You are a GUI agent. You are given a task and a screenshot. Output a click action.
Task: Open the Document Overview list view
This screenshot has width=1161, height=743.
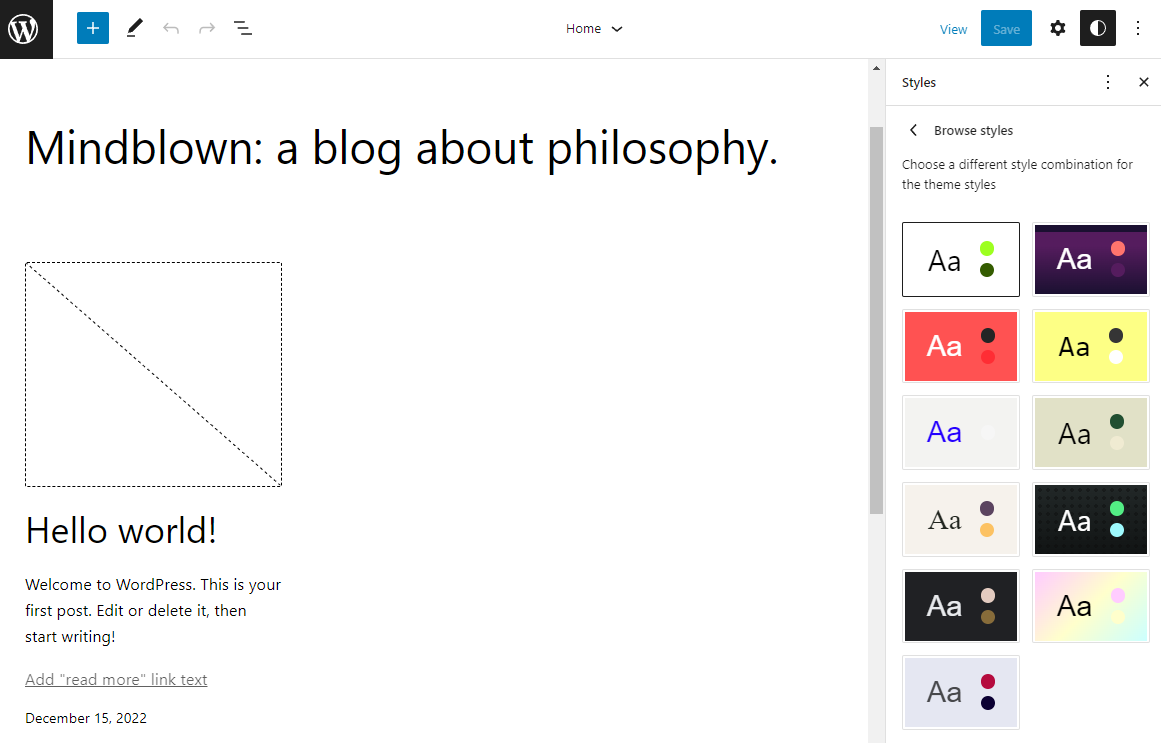pos(243,28)
